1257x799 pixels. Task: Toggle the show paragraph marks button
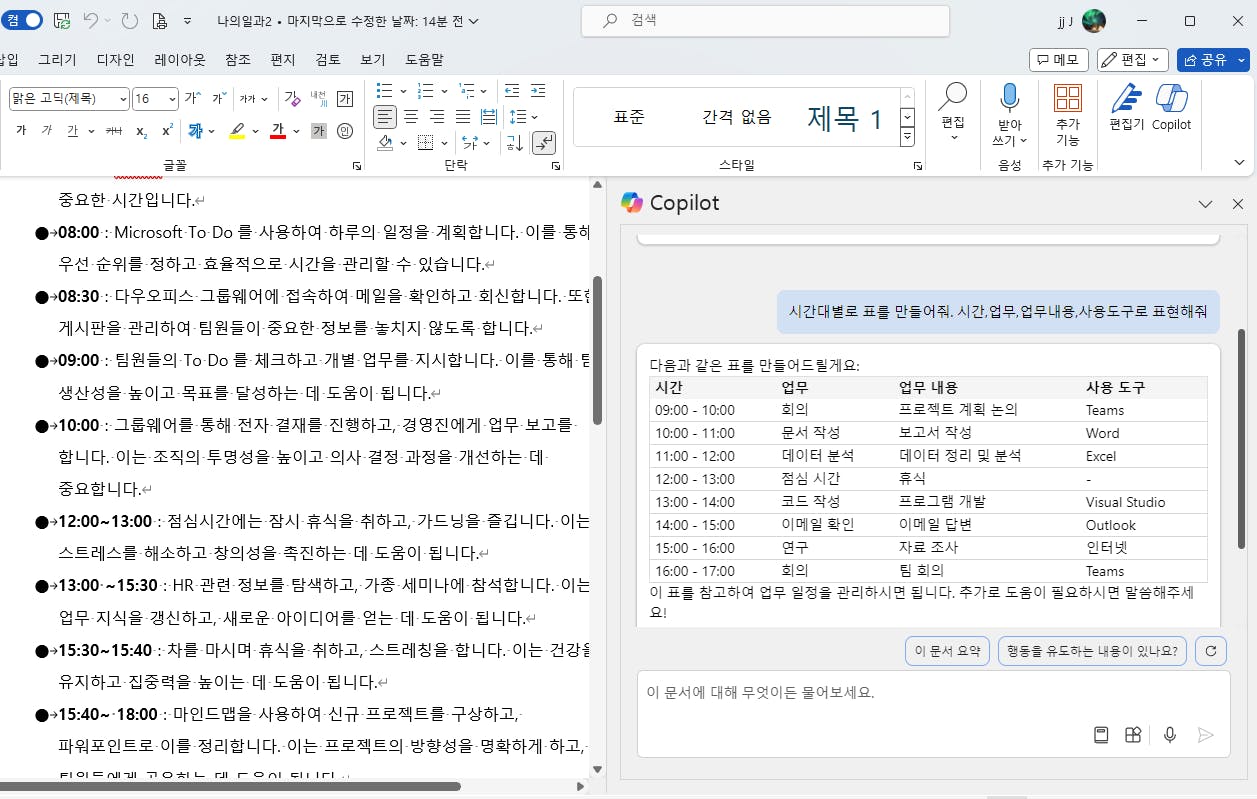click(543, 143)
